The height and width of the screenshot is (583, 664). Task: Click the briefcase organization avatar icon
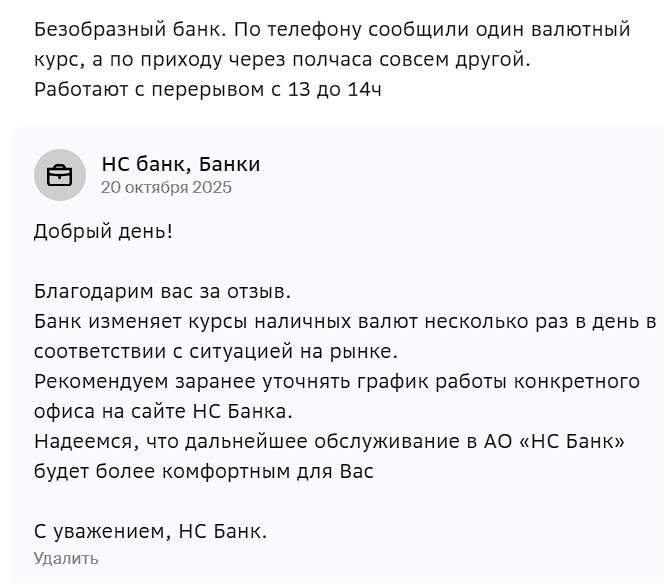coord(60,175)
